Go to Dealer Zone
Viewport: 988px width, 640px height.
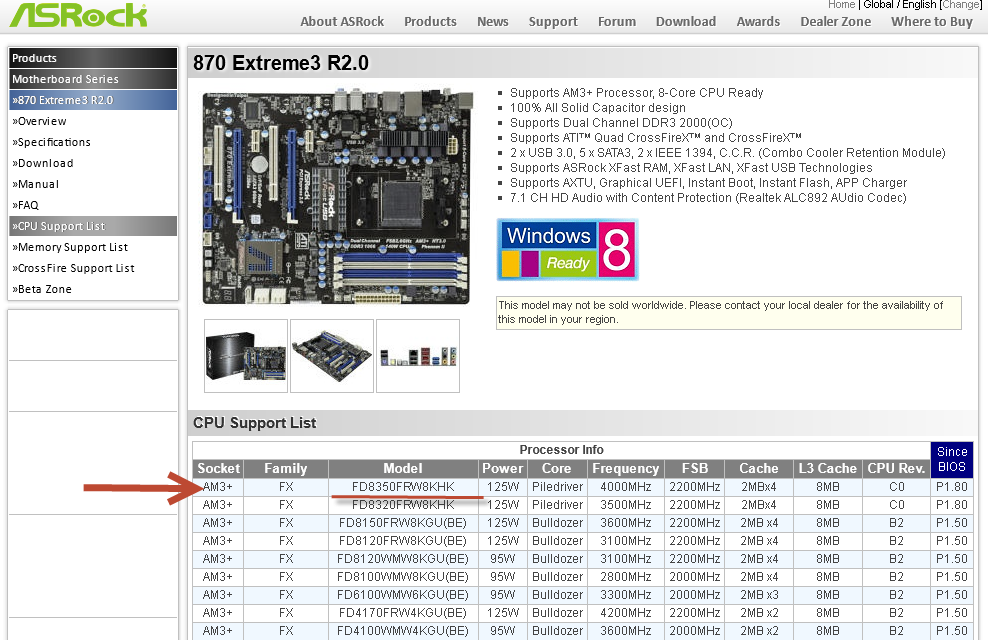(x=836, y=21)
